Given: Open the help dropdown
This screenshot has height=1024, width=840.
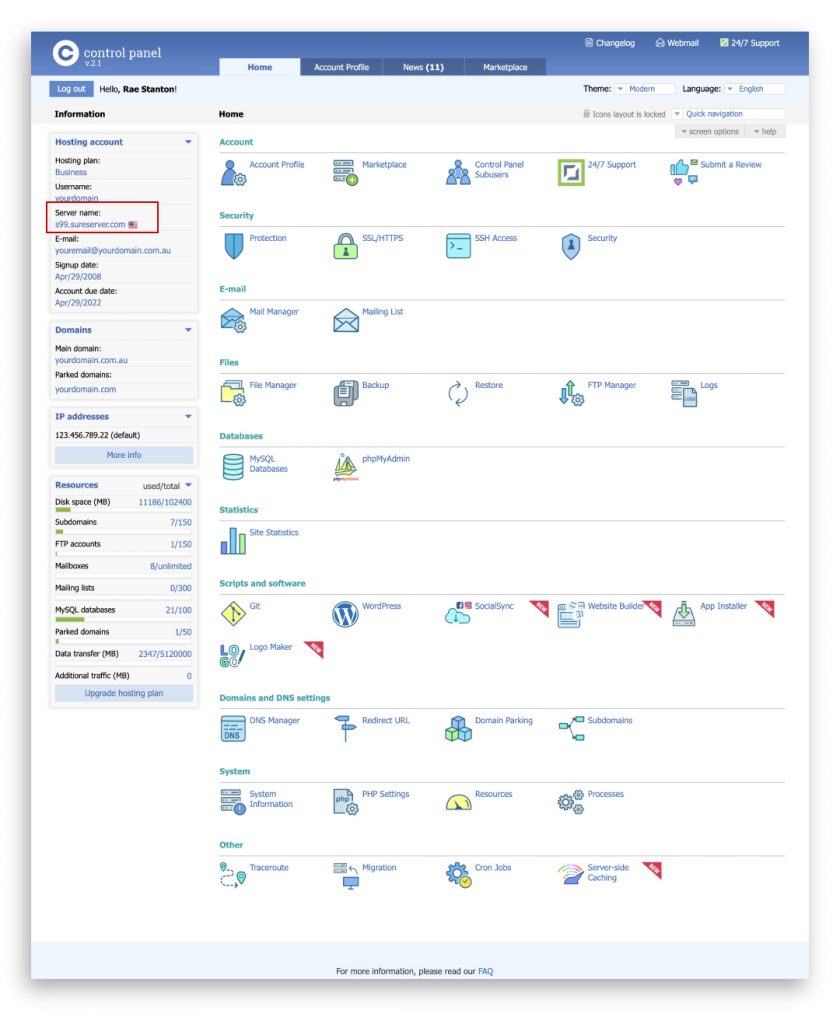Looking at the screenshot, I should (x=765, y=132).
